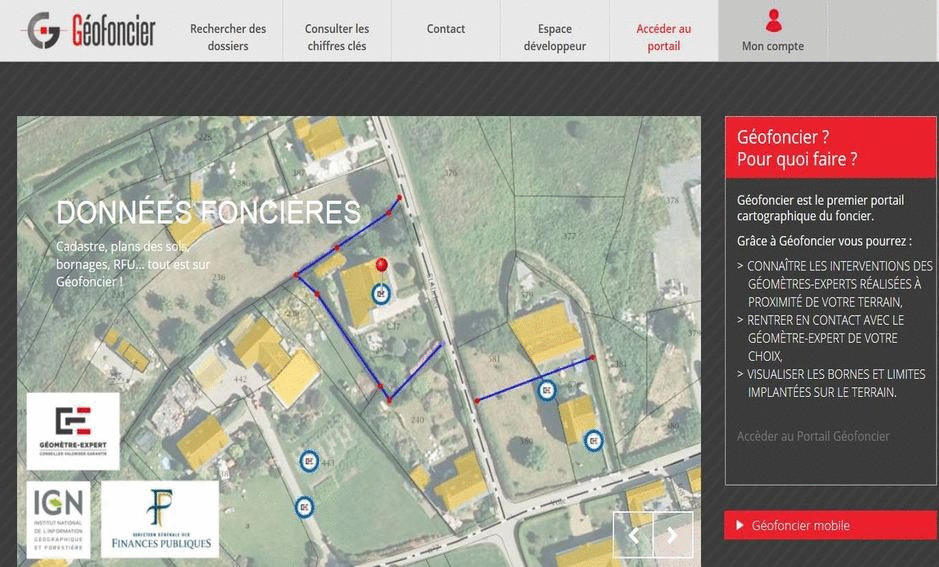Click 'CONNAÎTRE LES INTERVENTIONS DES GÉOMÈTRES-EXPERTS' bullet
This screenshot has width=939, height=567.
coord(835,283)
